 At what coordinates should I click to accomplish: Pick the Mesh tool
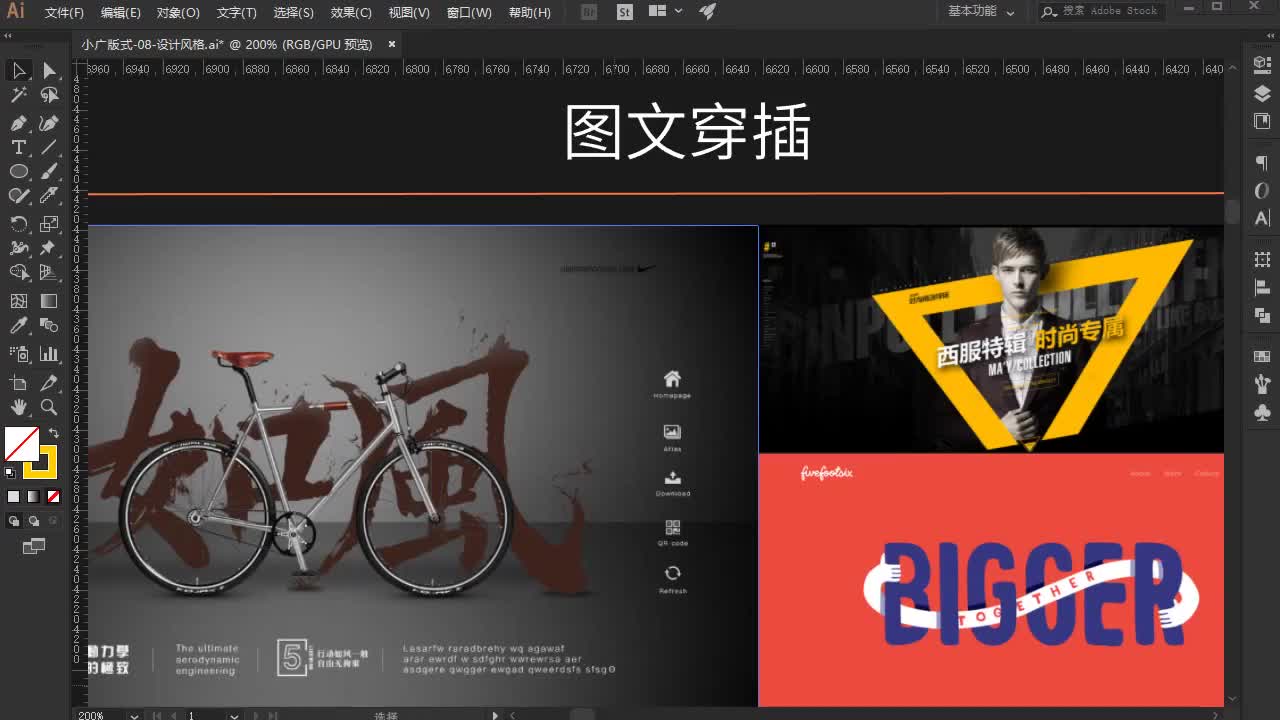[18, 300]
